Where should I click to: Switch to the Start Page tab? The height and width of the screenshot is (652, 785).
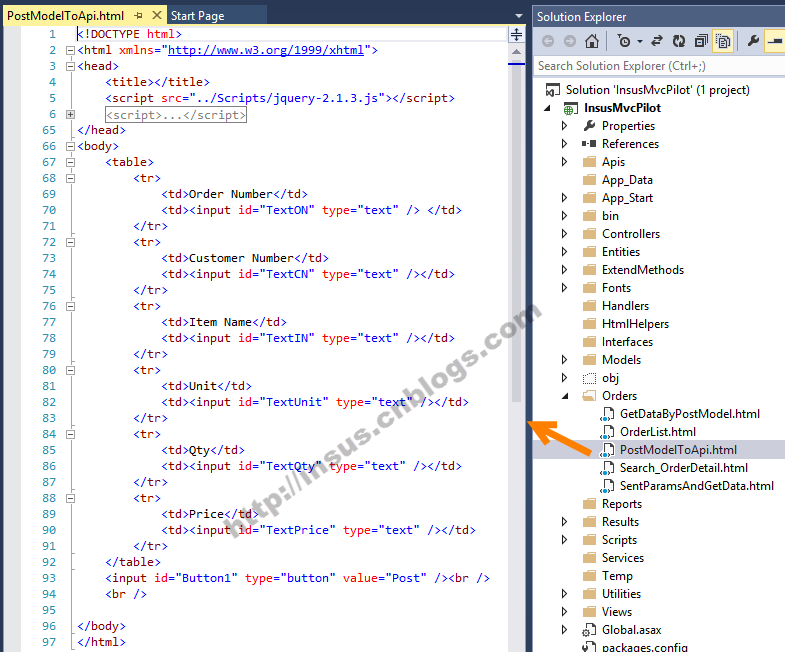pyautogui.click(x=198, y=16)
